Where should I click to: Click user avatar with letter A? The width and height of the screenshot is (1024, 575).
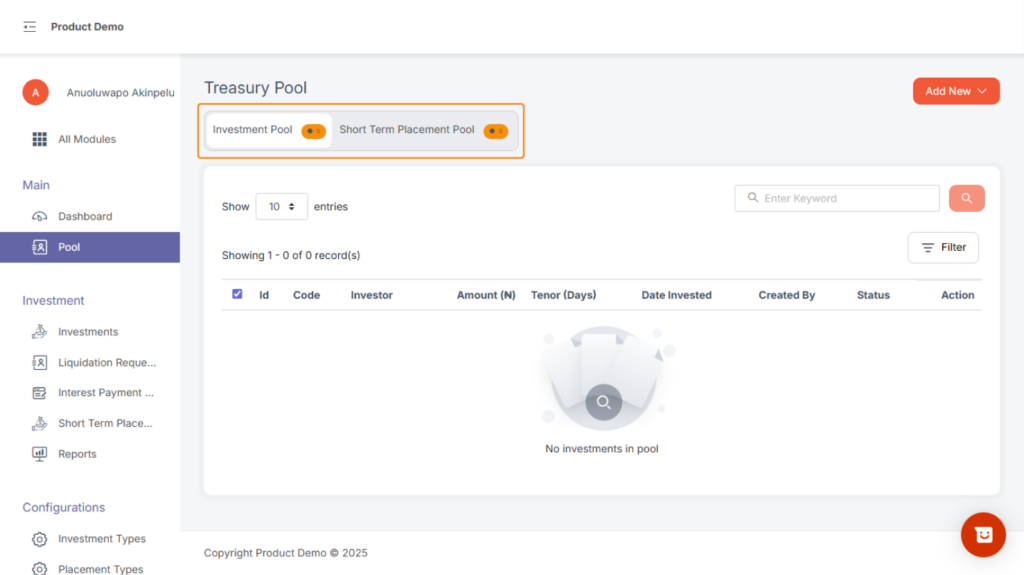point(35,92)
